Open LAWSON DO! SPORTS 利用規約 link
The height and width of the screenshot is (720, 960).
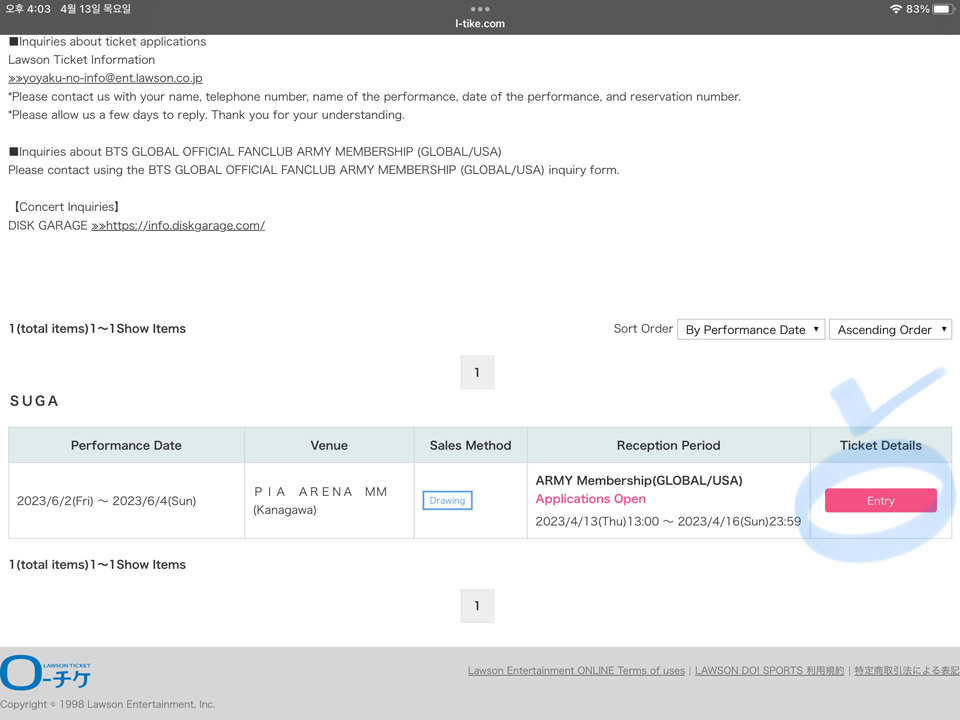[x=769, y=671]
